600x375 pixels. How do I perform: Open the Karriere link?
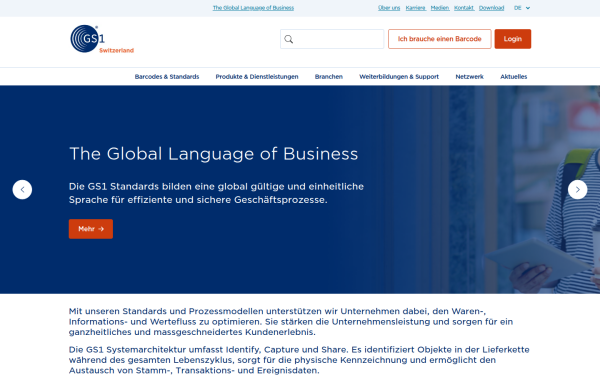[416, 8]
